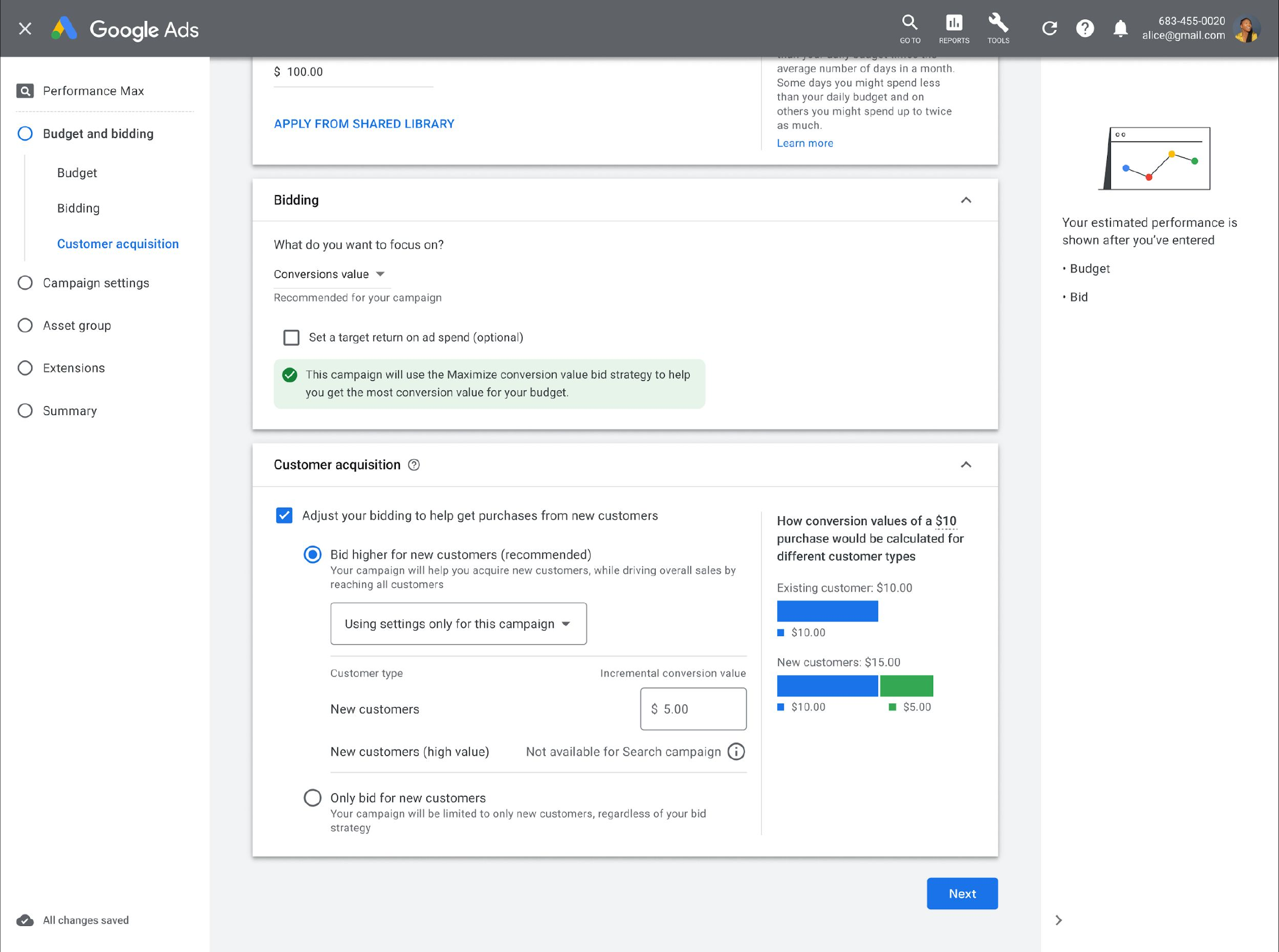Click the Performance Max campaign type icon
This screenshot has width=1279, height=952.
(25, 91)
